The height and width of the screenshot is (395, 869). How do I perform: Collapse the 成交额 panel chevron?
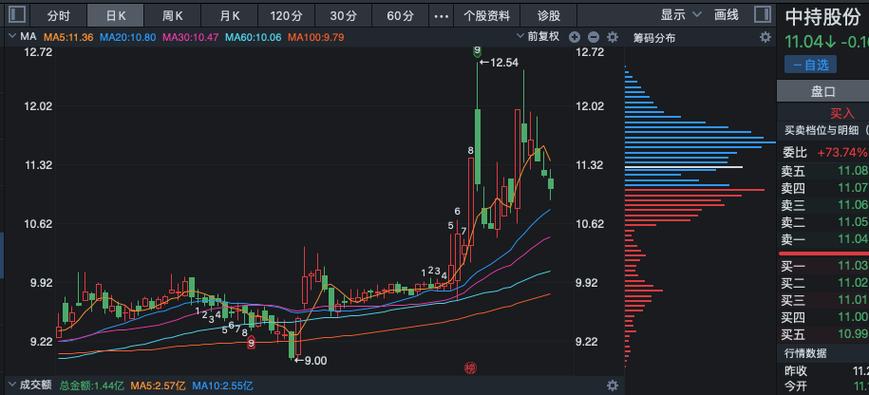coord(12,384)
